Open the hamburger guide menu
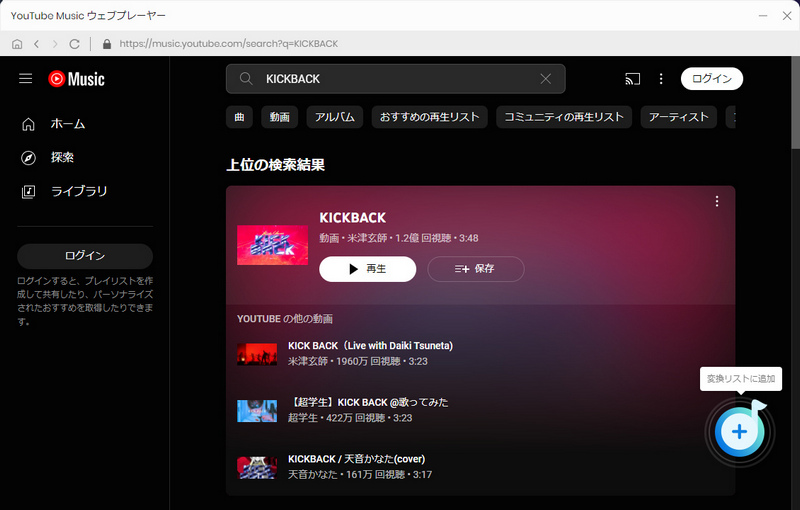The height and width of the screenshot is (510, 800). coord(26,79)
